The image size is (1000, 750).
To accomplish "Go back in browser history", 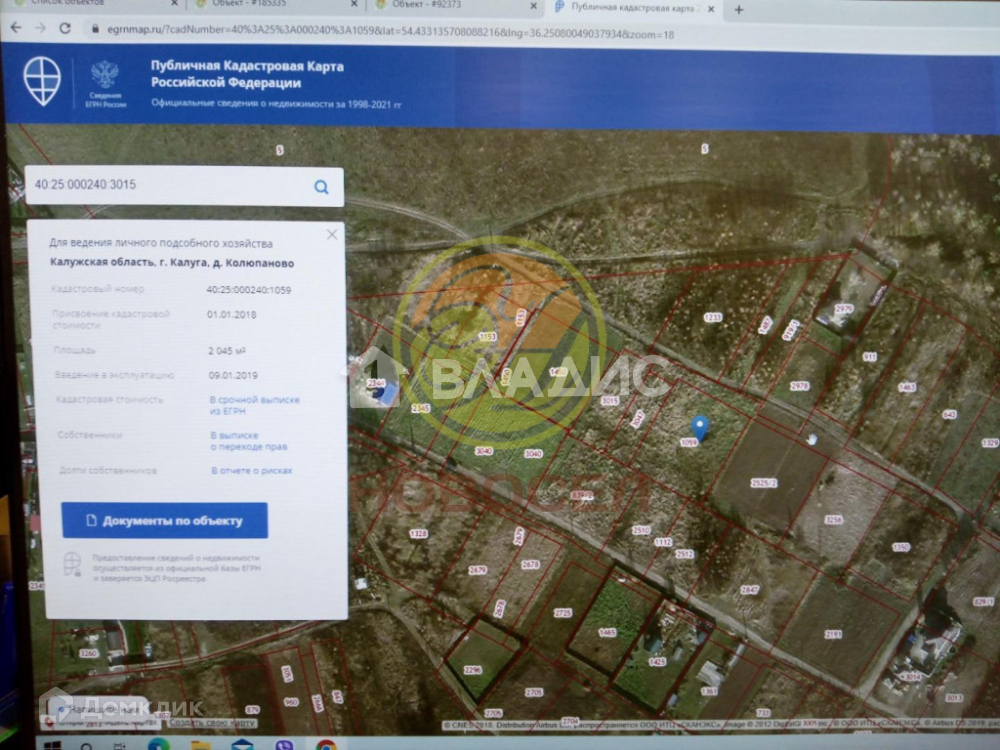I will [16, 29].
